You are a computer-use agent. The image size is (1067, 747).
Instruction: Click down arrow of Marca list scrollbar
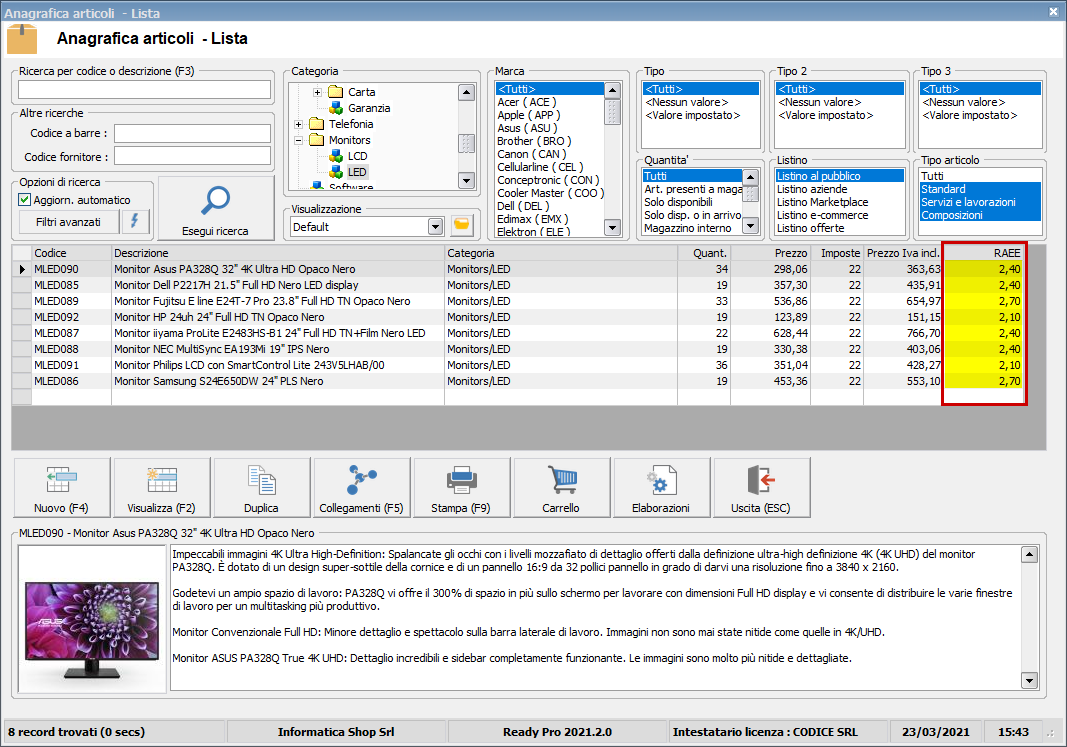pyautogui.click(x=612, y=228)
